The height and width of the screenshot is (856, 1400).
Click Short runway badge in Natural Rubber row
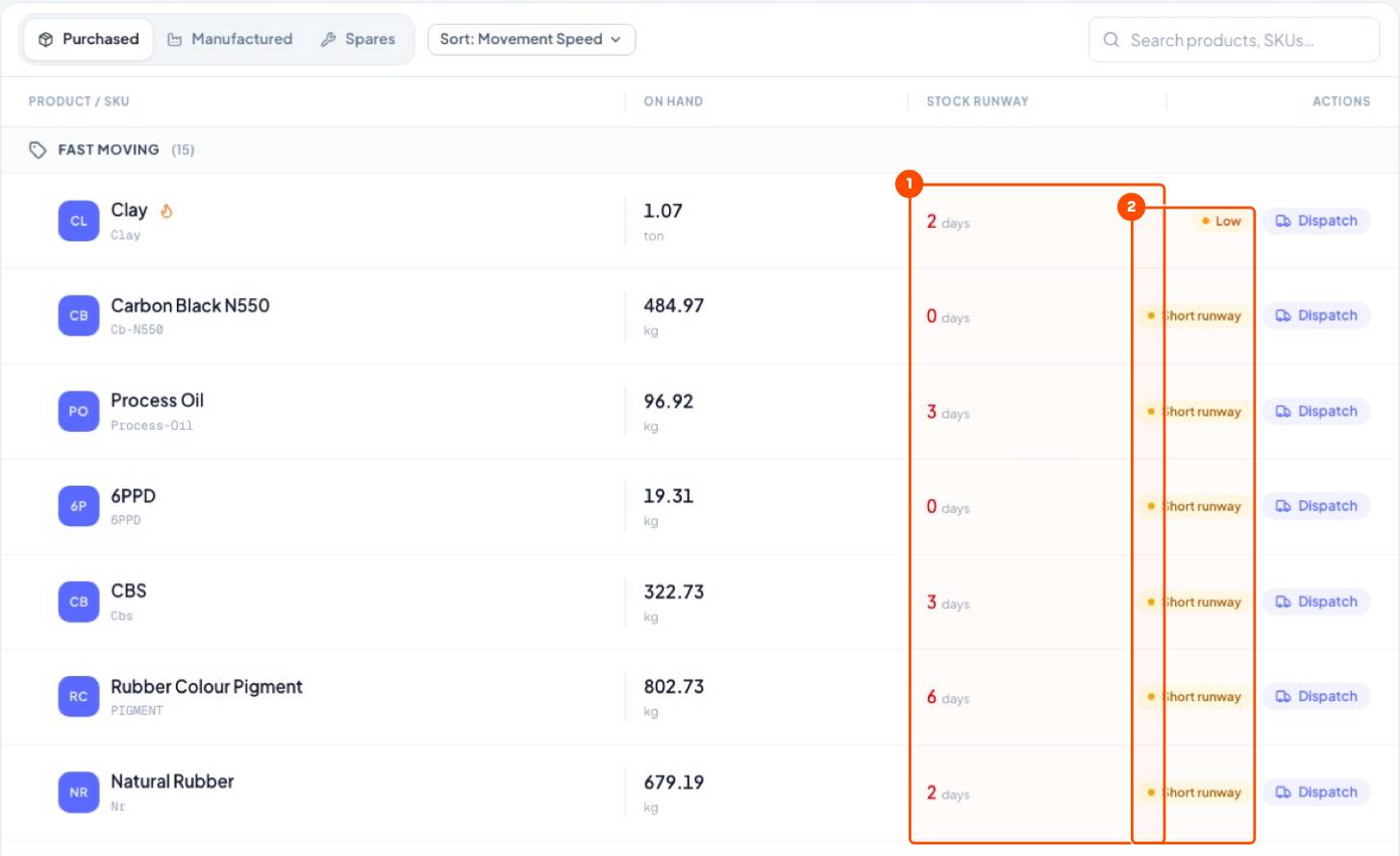pos(1194,793)
